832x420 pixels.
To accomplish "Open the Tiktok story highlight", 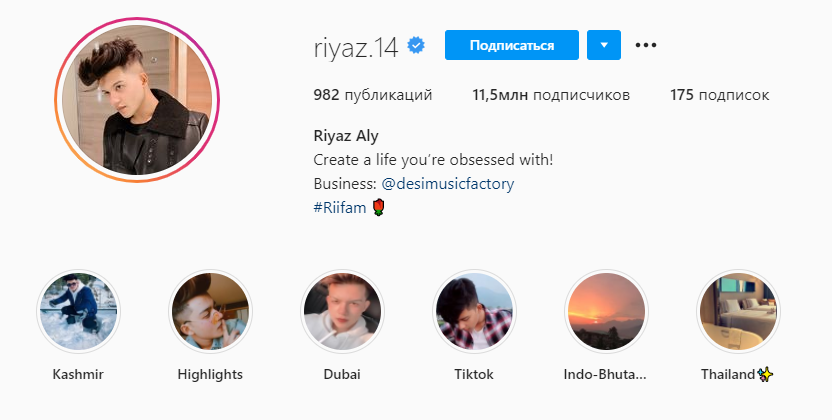I will pyautogui.click(x=474, y=311).
